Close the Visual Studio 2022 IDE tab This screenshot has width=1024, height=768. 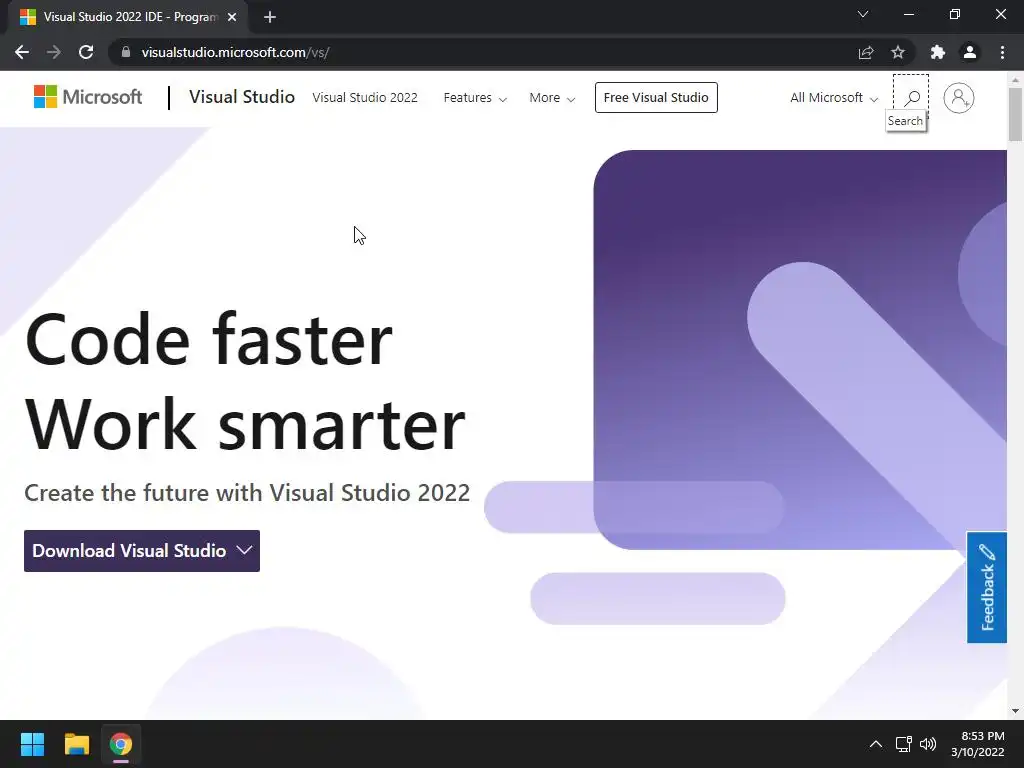232,17
